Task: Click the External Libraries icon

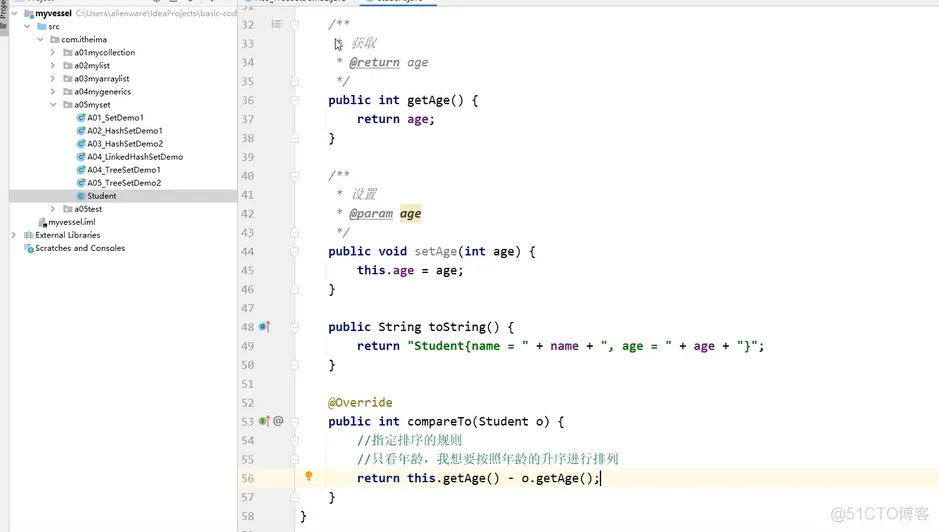Action: [x=28, y=235]
